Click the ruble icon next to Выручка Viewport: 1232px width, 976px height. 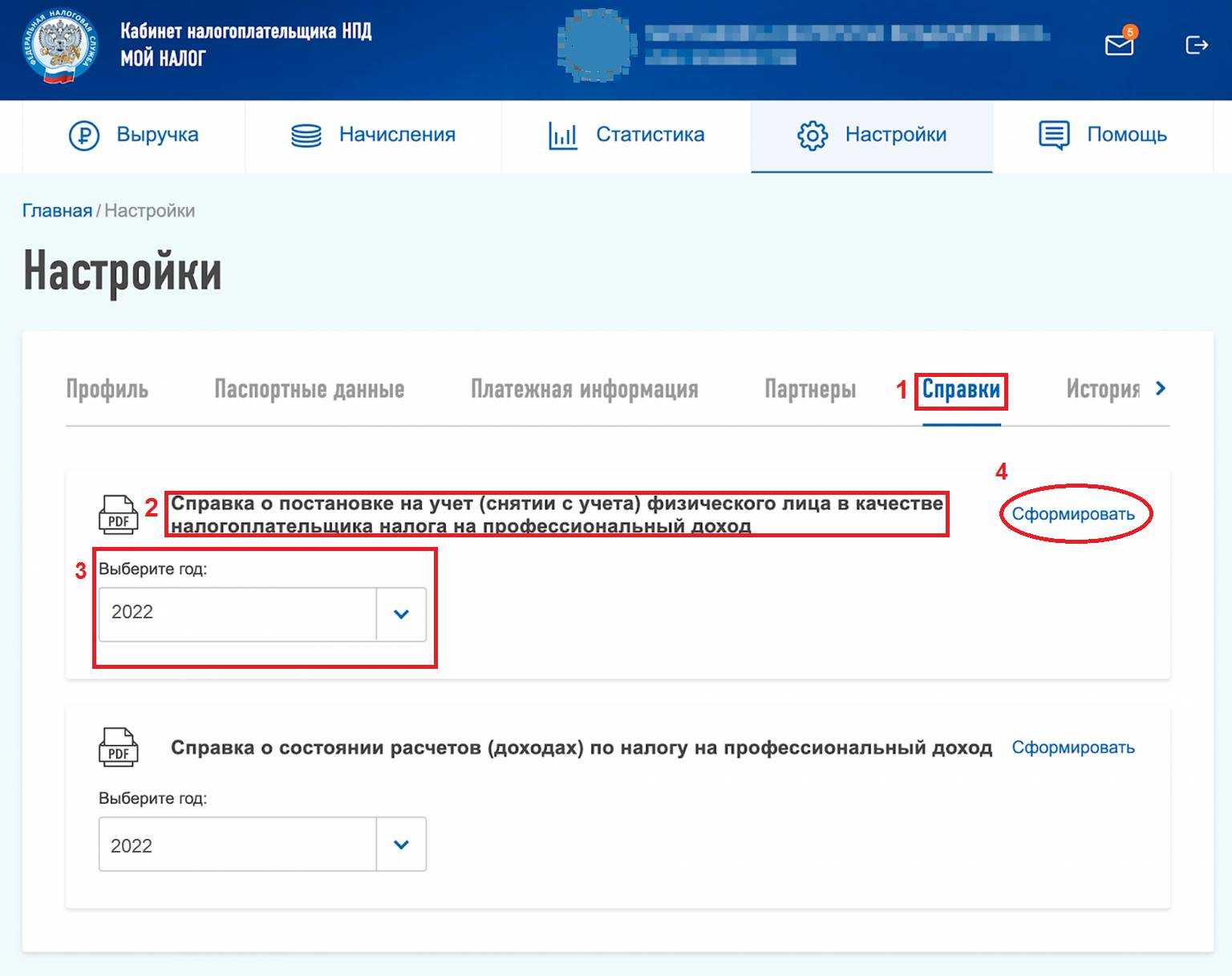click(84, 136)
